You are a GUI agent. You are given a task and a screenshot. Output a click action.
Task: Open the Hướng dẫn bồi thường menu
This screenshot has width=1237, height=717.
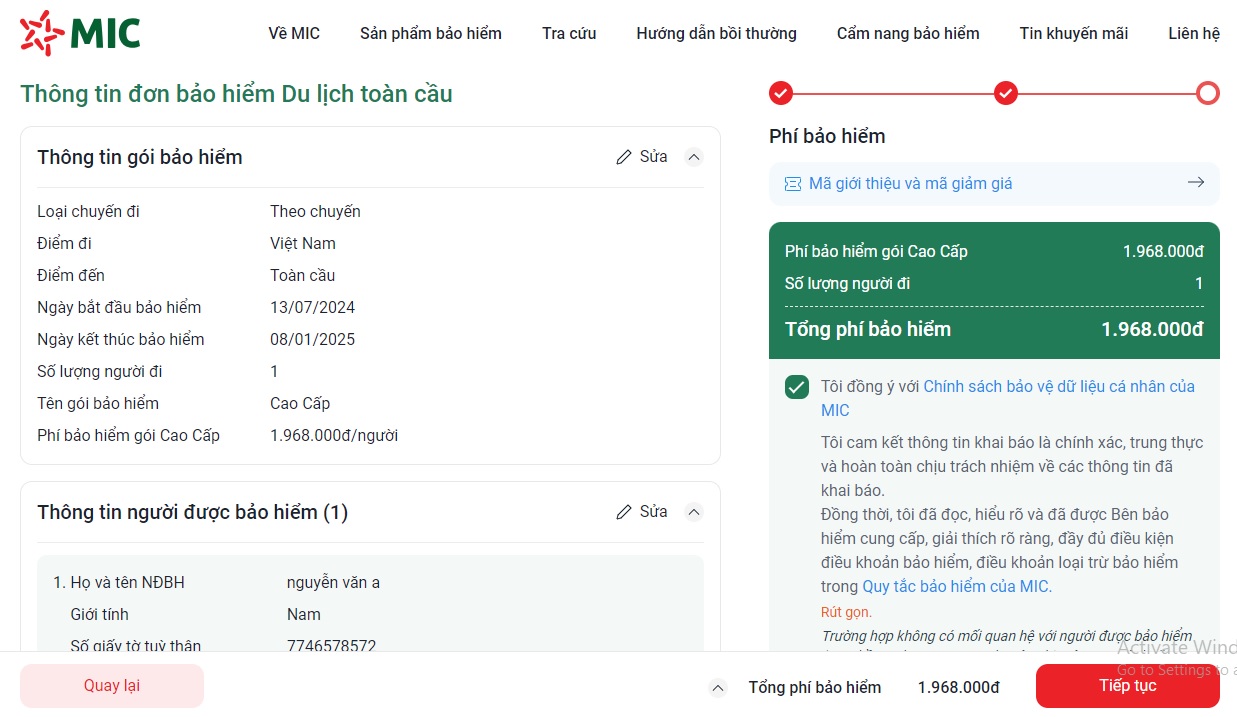[716, 34]
